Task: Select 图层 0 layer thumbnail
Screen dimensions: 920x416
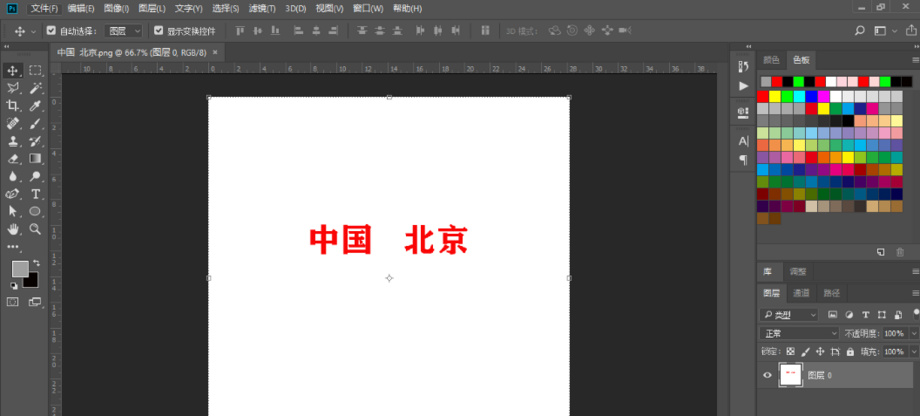Action: tap(790, 374)
